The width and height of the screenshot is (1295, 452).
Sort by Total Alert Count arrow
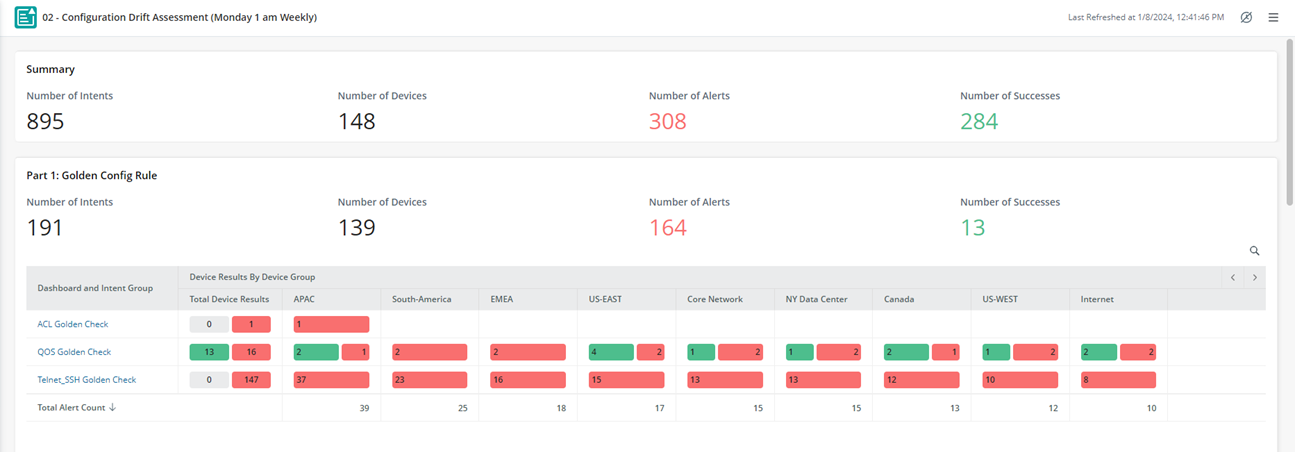112,408
